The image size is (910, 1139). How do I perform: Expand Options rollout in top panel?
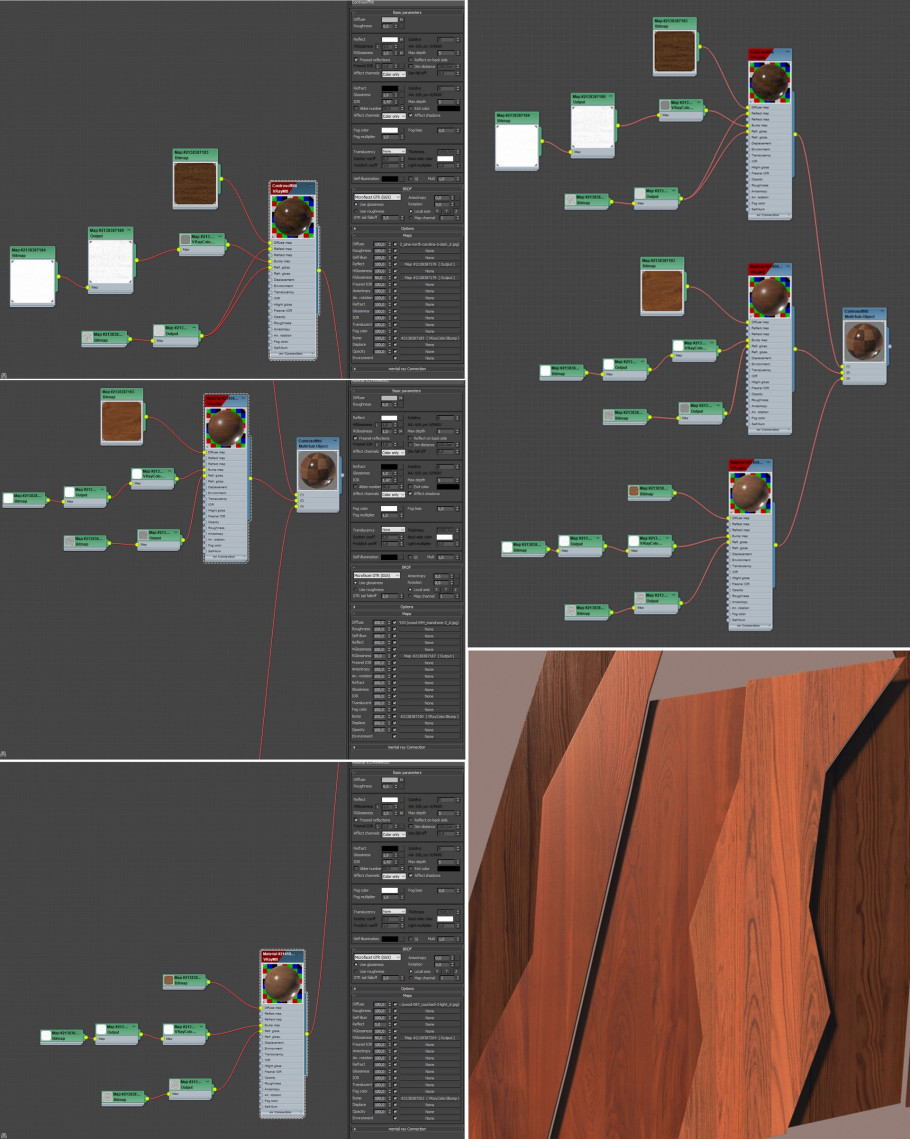407,228
